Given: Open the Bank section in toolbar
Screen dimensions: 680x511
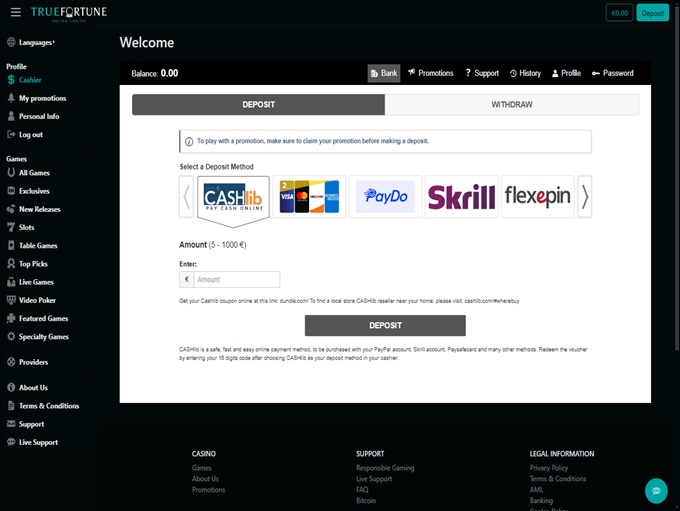Looking at the screenshot, I should tap(384, 73).
